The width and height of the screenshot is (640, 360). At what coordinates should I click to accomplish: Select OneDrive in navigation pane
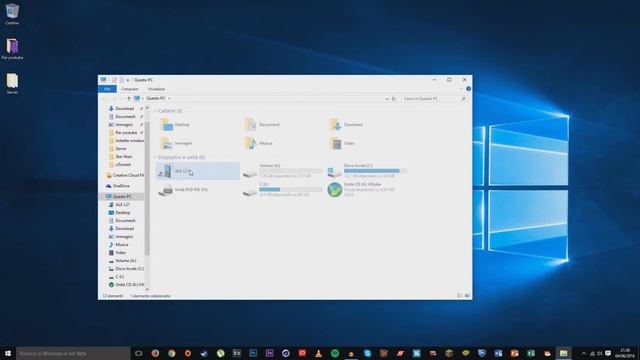(x=118, y=186)
